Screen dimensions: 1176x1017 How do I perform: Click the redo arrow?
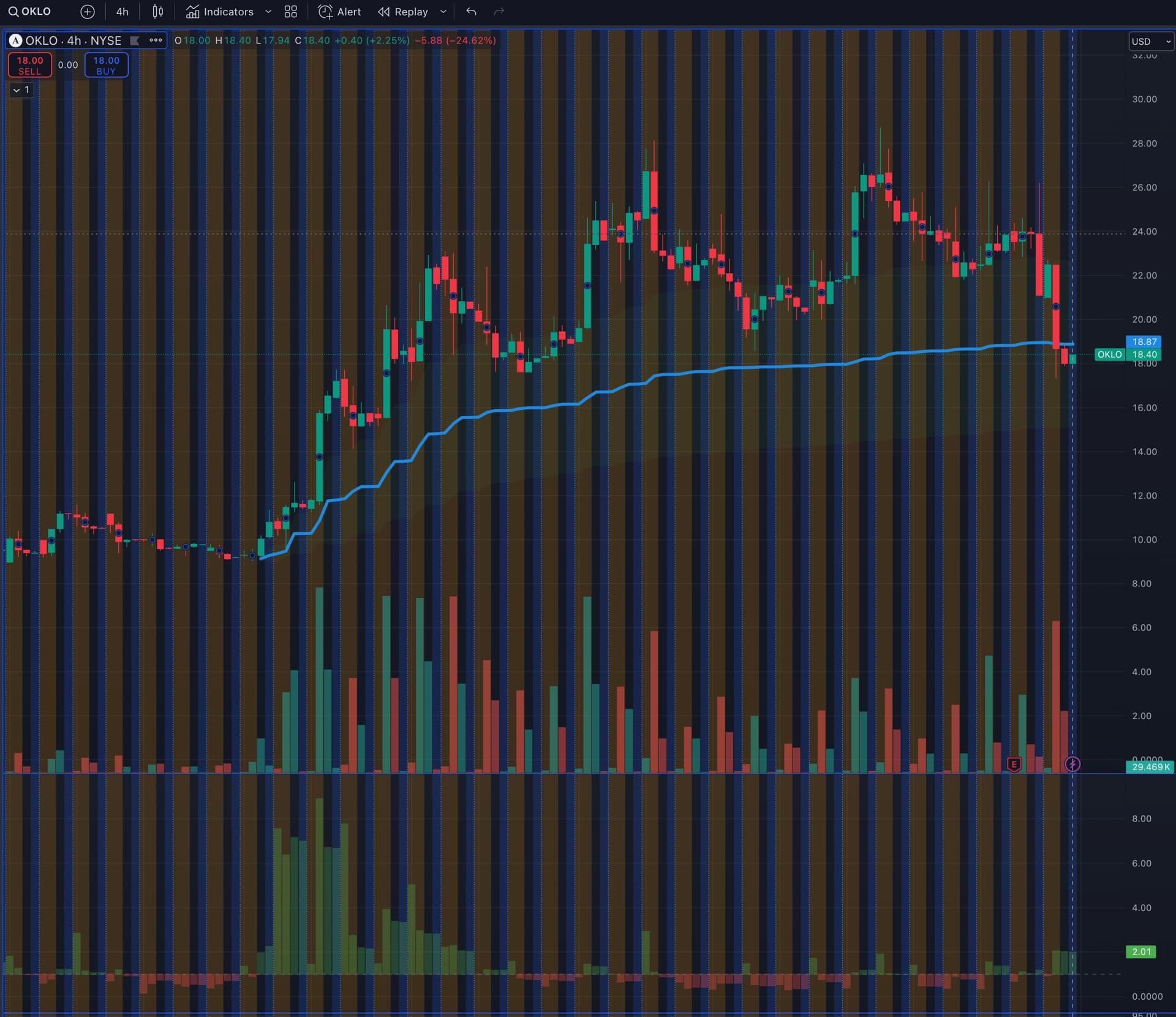coord(499,12)
